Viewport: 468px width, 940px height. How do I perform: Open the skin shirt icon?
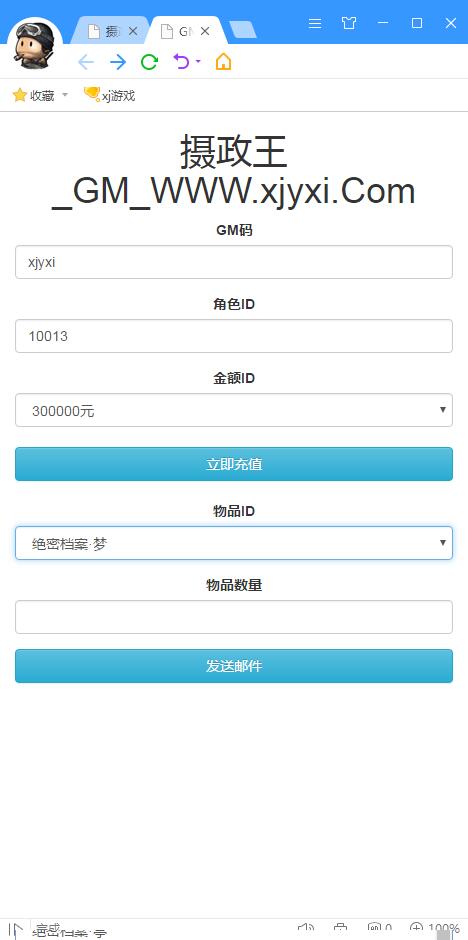349,23
